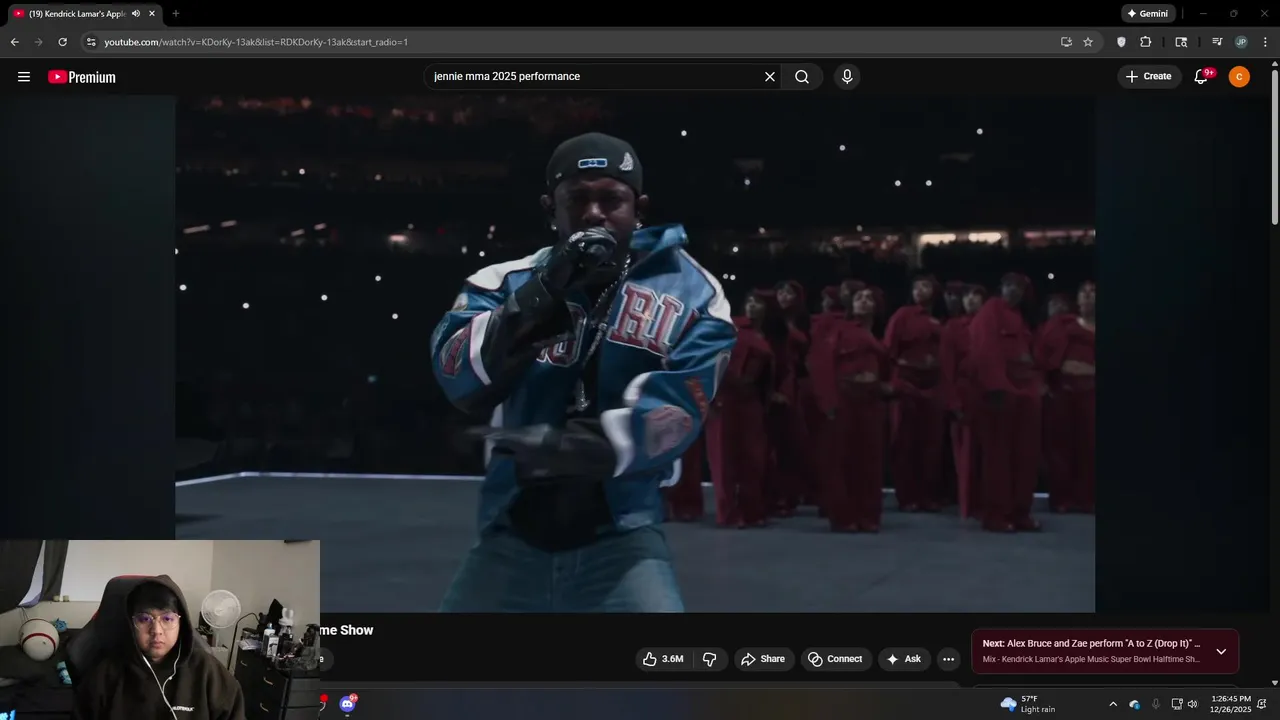Open YouTube notifications bell
The height and width of the screenshot is (720, 1280).
pos(1203,77)
